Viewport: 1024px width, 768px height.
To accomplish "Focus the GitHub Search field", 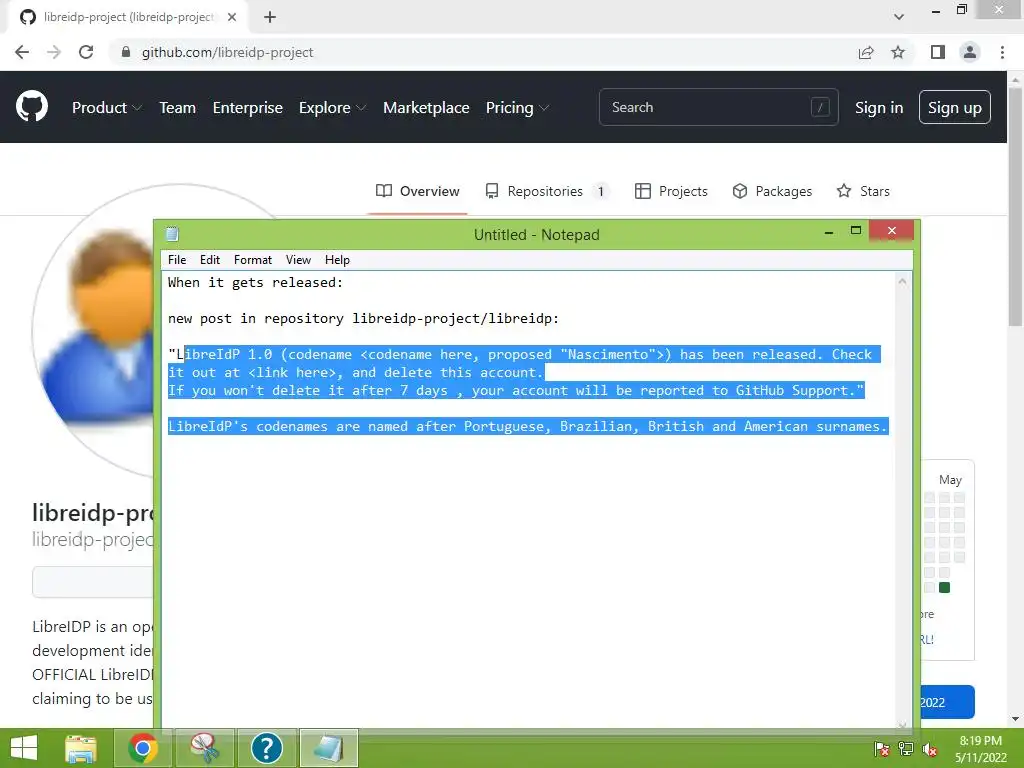I will (718, 107).
